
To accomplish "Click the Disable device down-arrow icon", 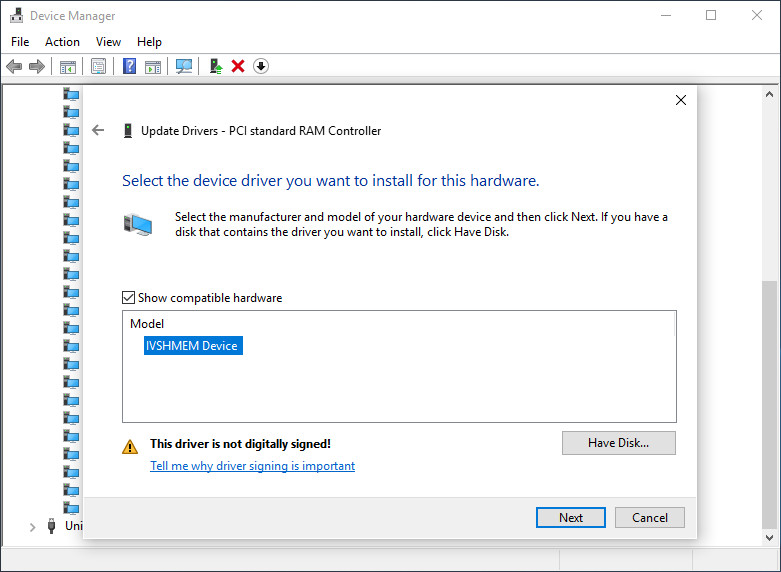I will [x=261, y=66].
